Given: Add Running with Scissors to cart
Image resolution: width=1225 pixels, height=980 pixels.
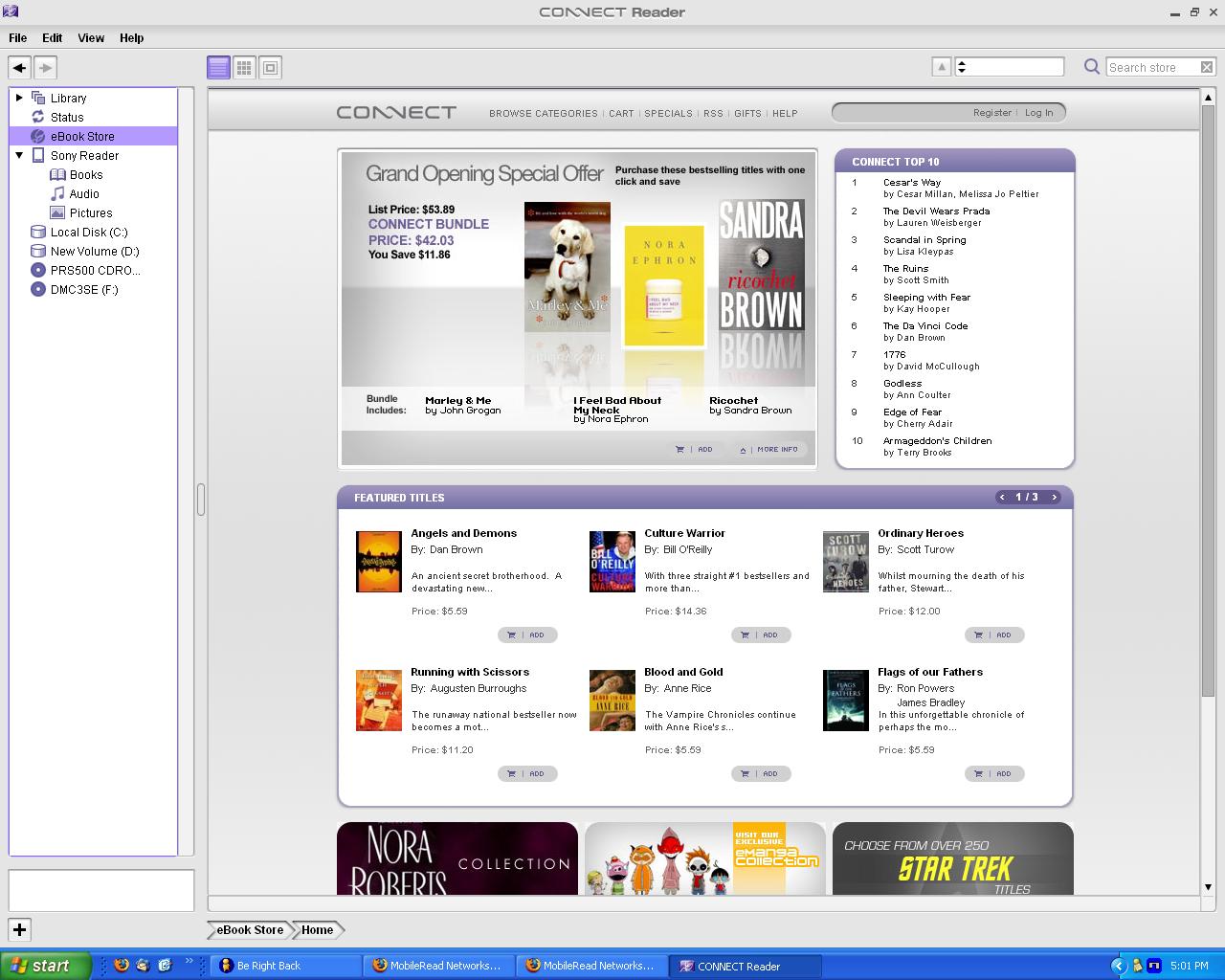Looking at the screenshot, I should pos(527,773).
